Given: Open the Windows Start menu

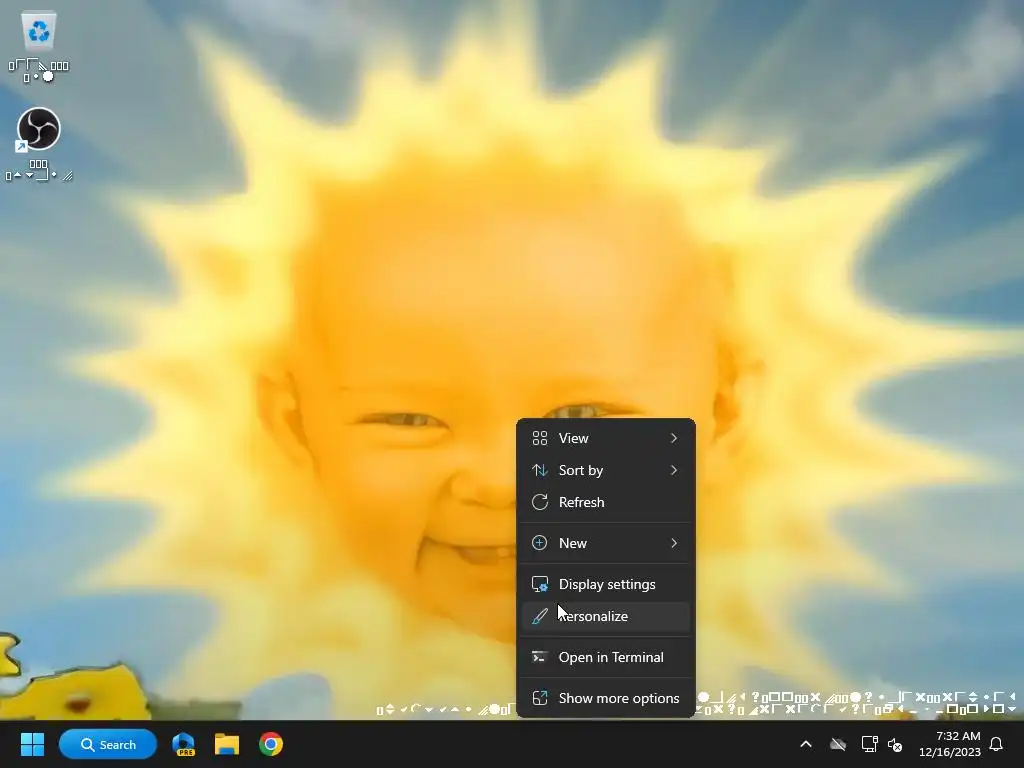Looking at the screenshot, I should click(32, 744).
